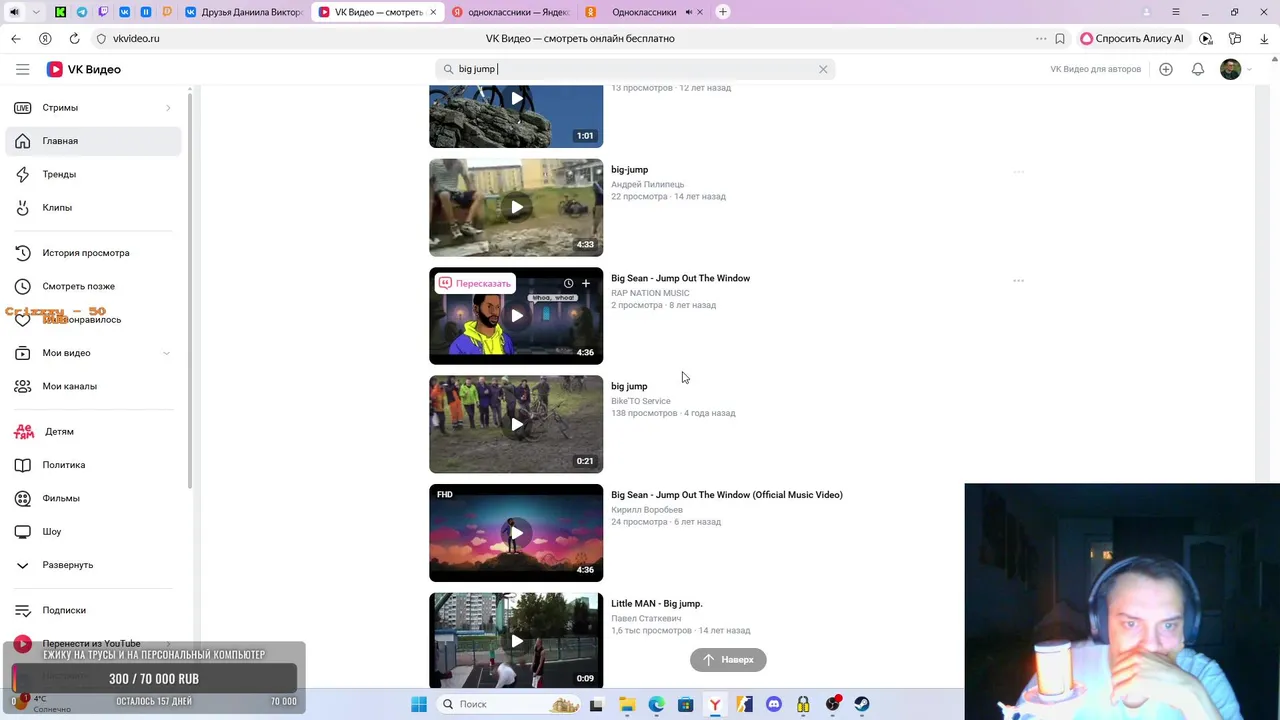
Task: Select the Фильмы category icon
Action: click(23, 498)
